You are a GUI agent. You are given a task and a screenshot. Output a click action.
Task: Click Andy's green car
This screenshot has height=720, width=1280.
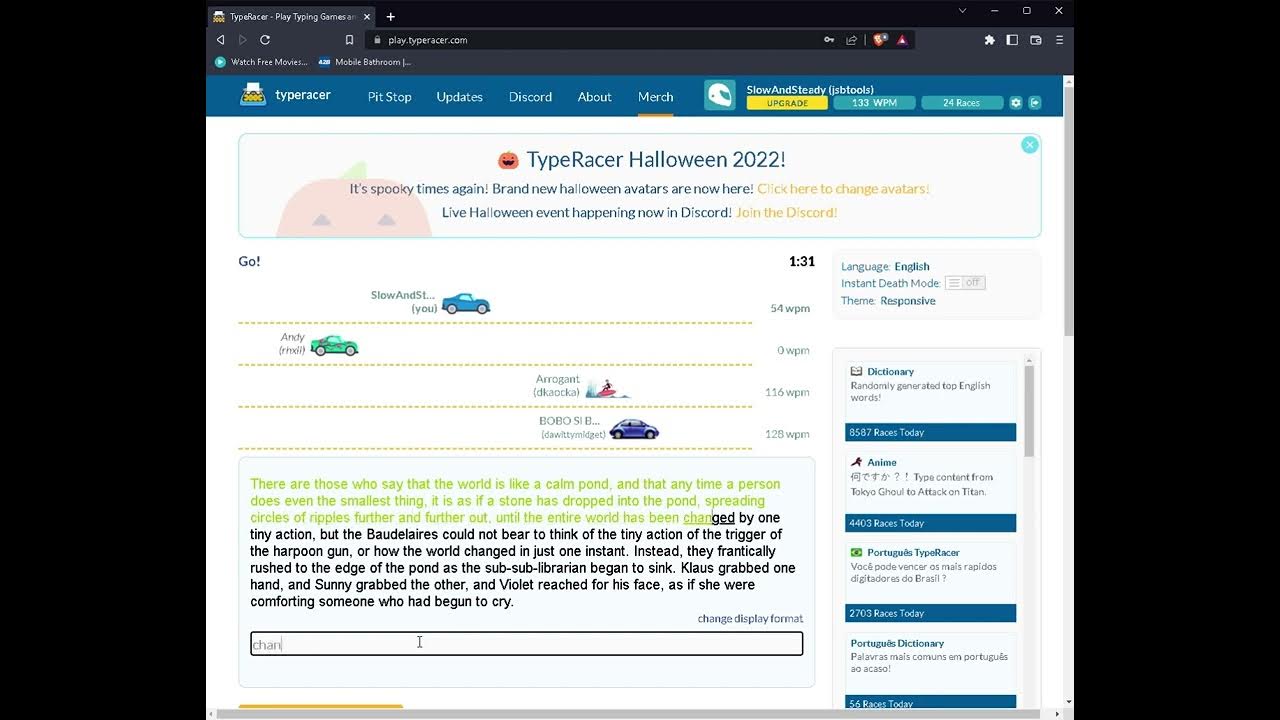pos(334,346)
